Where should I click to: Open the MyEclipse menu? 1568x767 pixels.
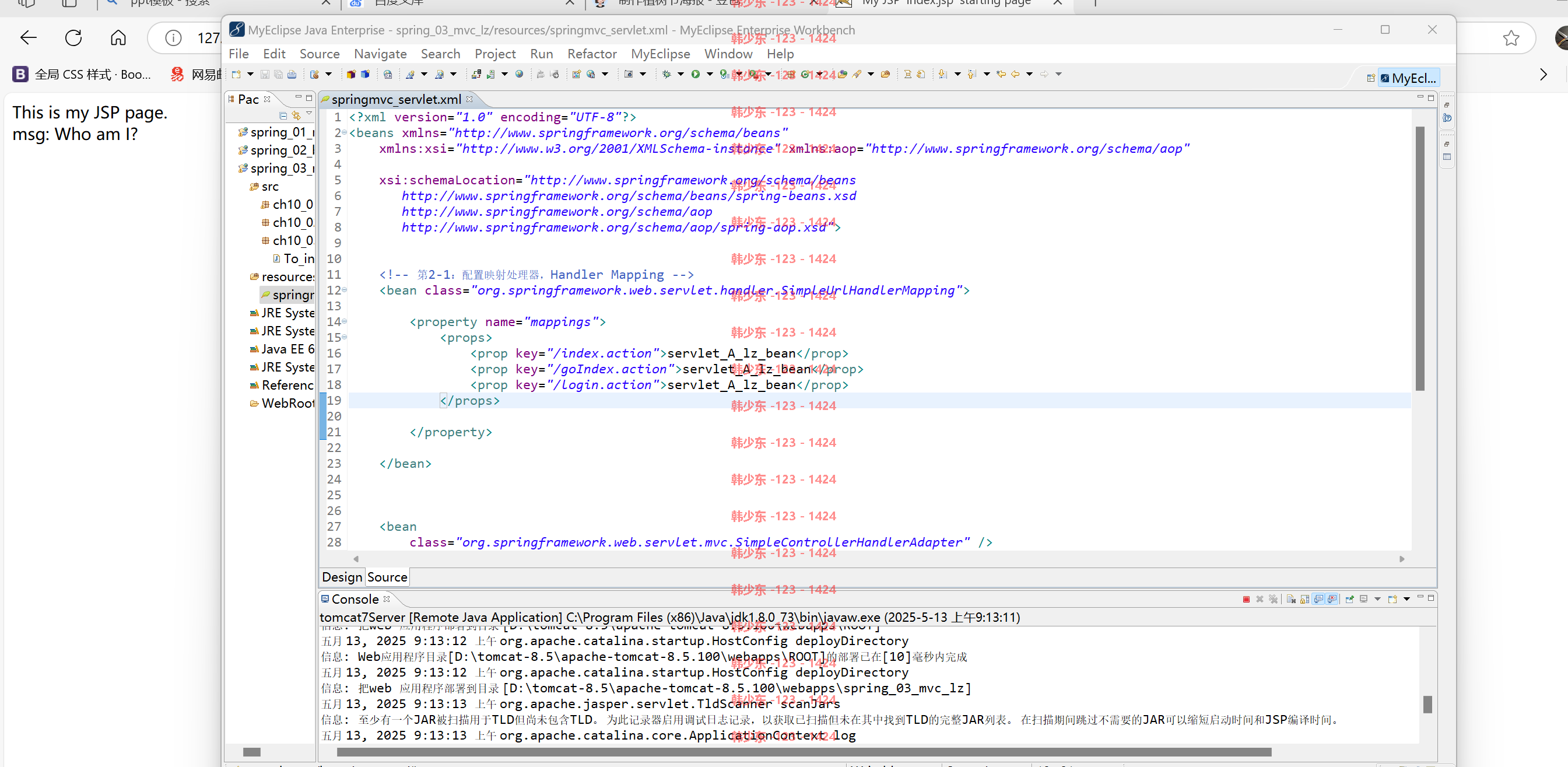click(x=661, y=54)
